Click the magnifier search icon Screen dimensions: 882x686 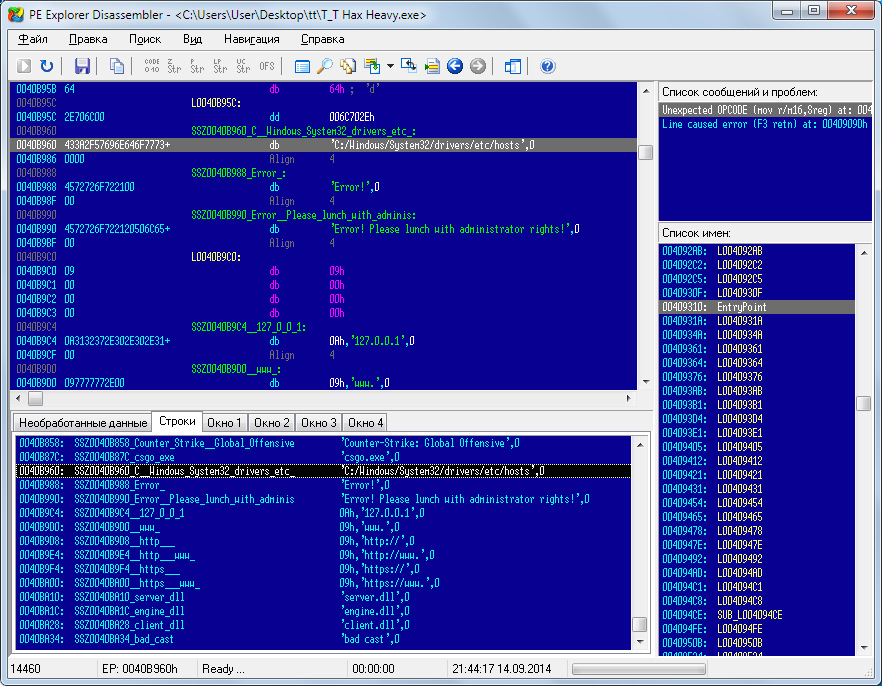(325, 66)
